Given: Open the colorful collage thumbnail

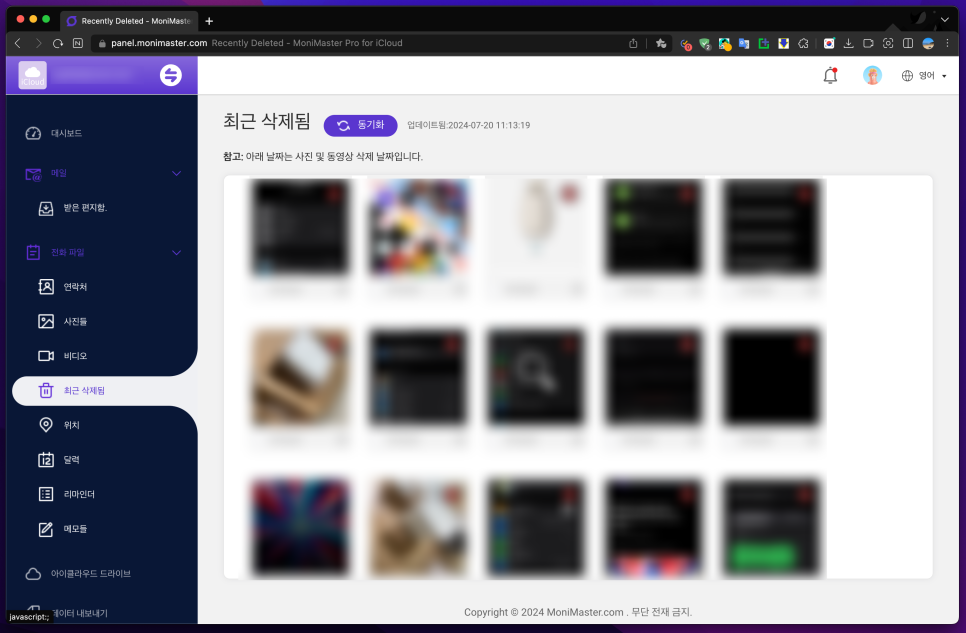Looking at the screenshot, I should (x=418, y=227).
